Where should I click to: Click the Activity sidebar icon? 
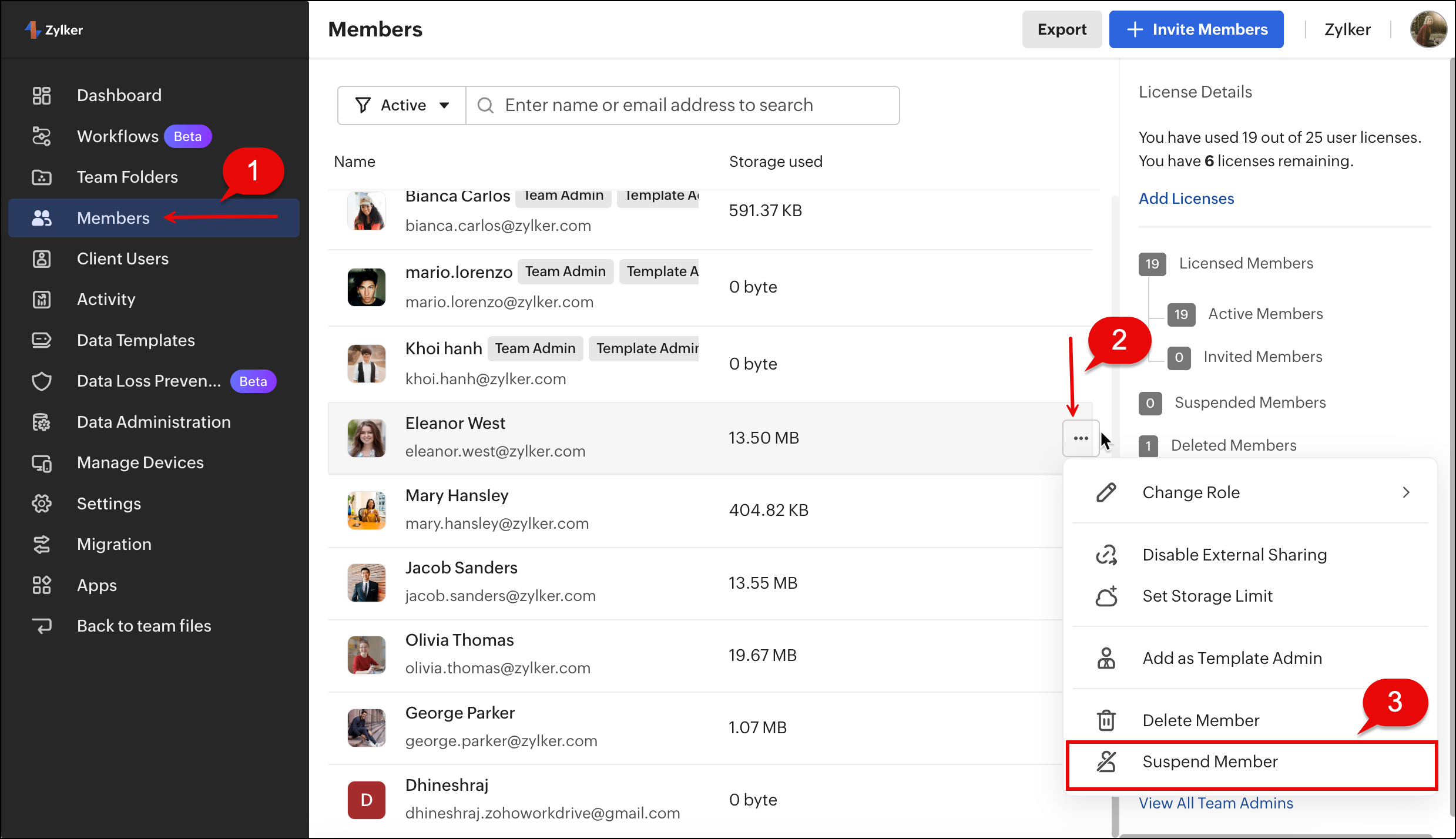41,300
